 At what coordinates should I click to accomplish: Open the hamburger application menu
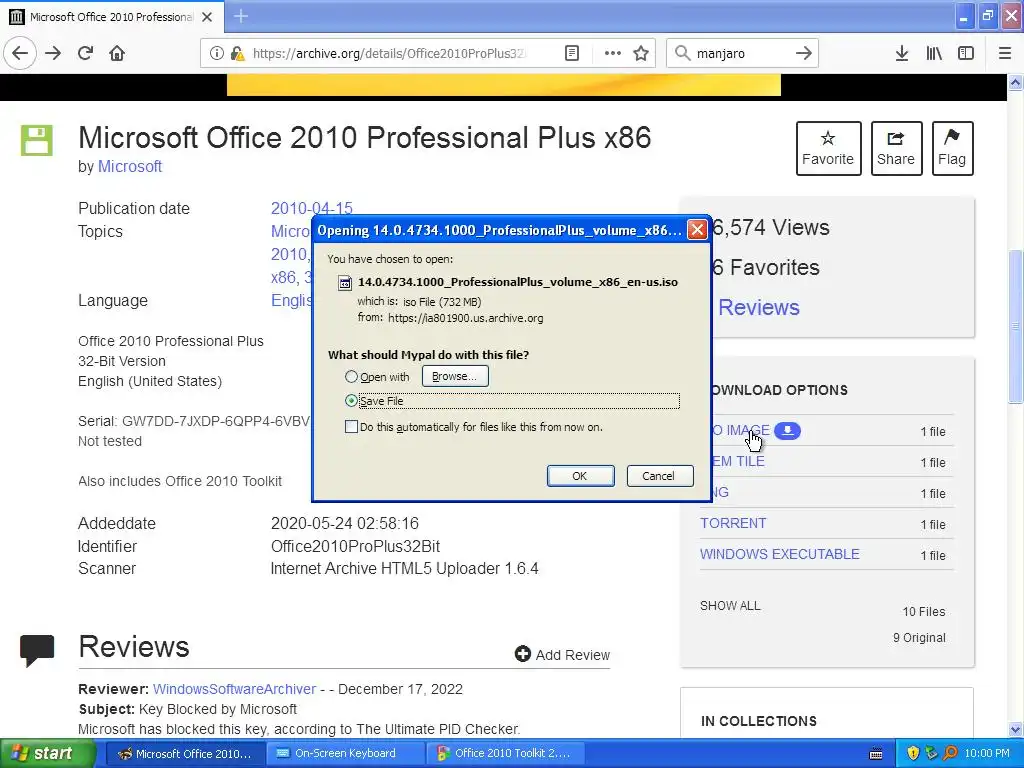[x=1005, y=53]
